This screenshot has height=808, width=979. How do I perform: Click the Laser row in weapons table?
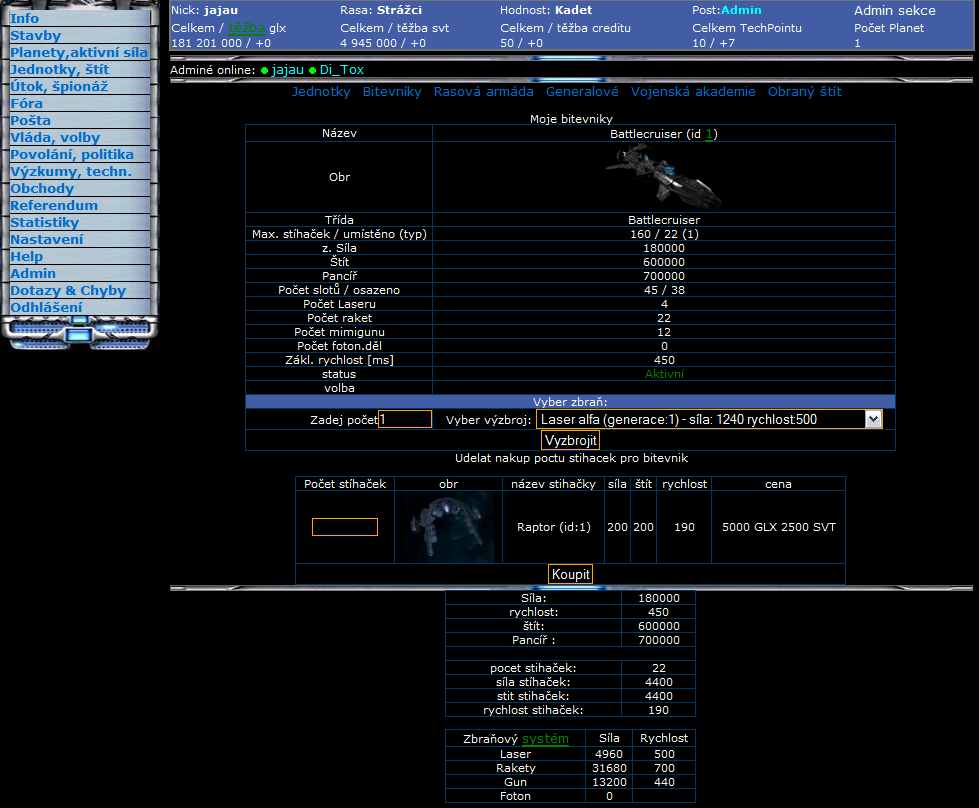pos(570,754)
